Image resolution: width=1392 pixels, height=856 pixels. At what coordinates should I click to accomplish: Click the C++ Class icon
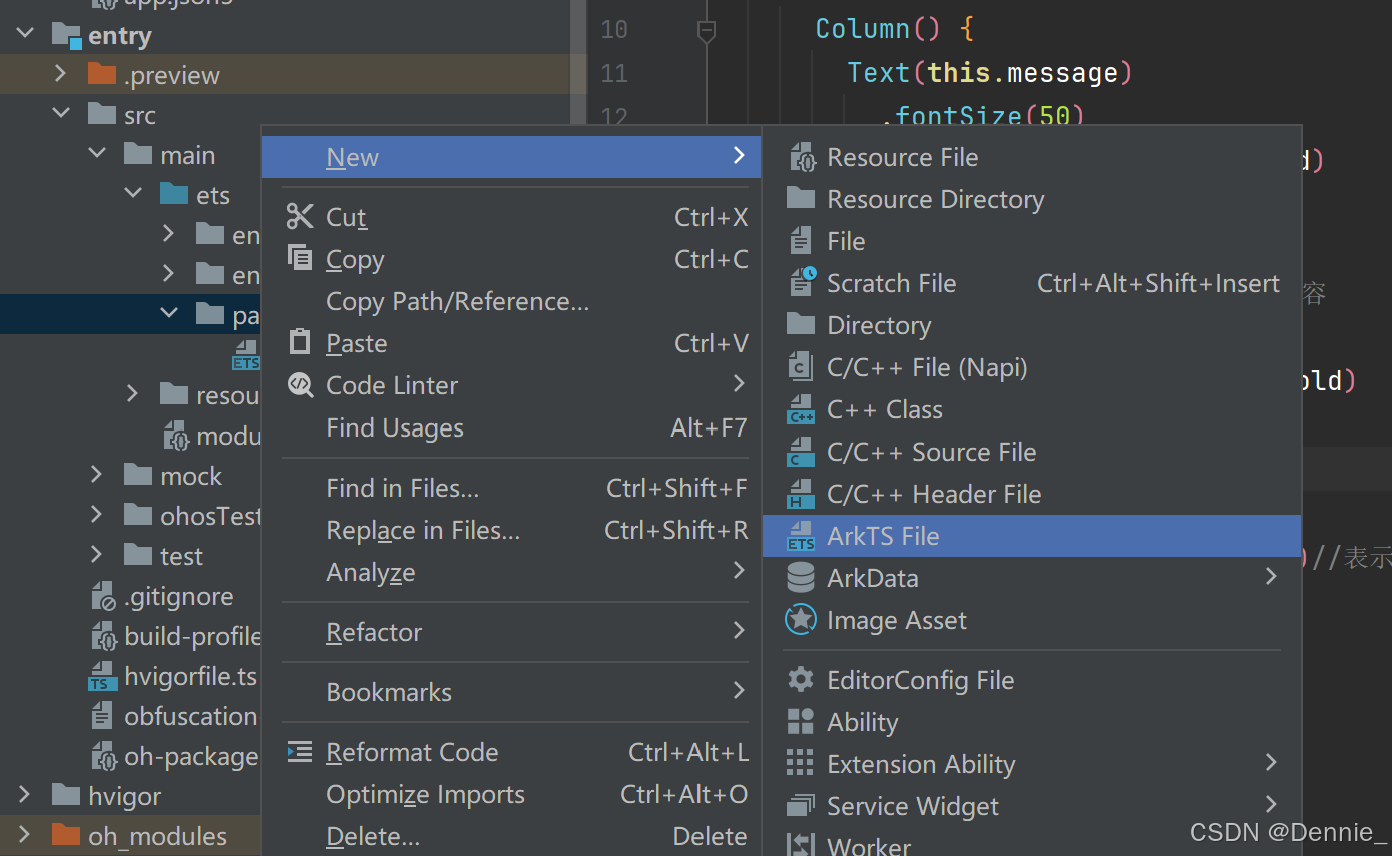[x=801, y=409]
